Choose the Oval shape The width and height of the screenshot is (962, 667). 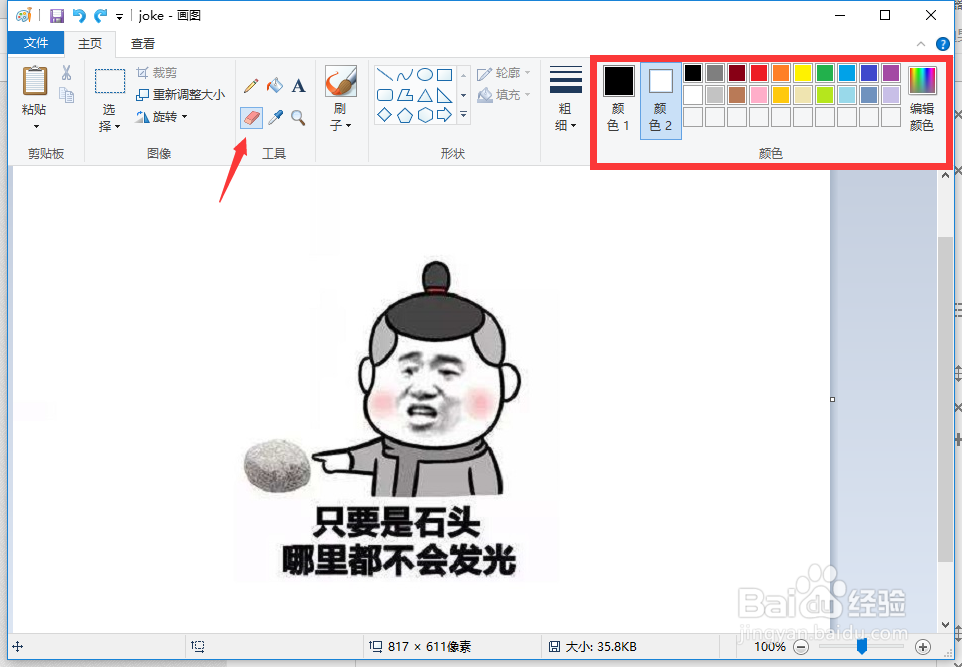click(x=425, y=75)
